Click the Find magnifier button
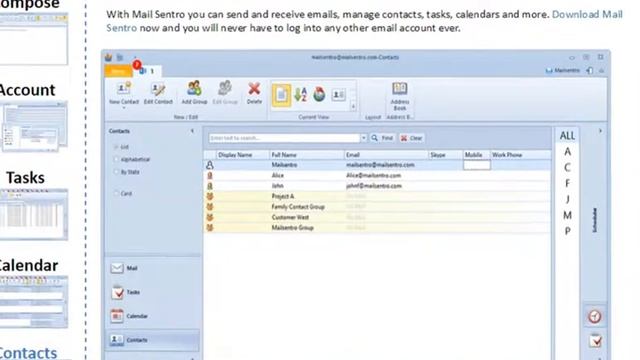 382,138
